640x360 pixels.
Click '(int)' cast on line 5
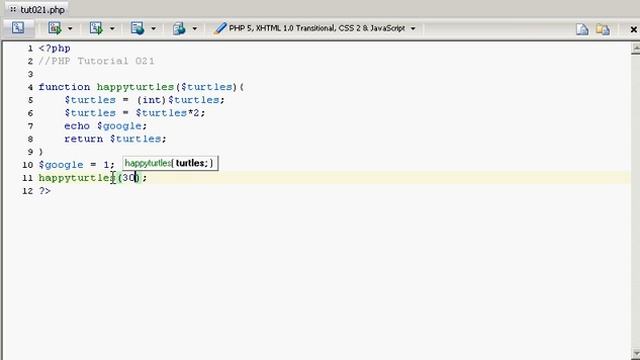[151, 100]
